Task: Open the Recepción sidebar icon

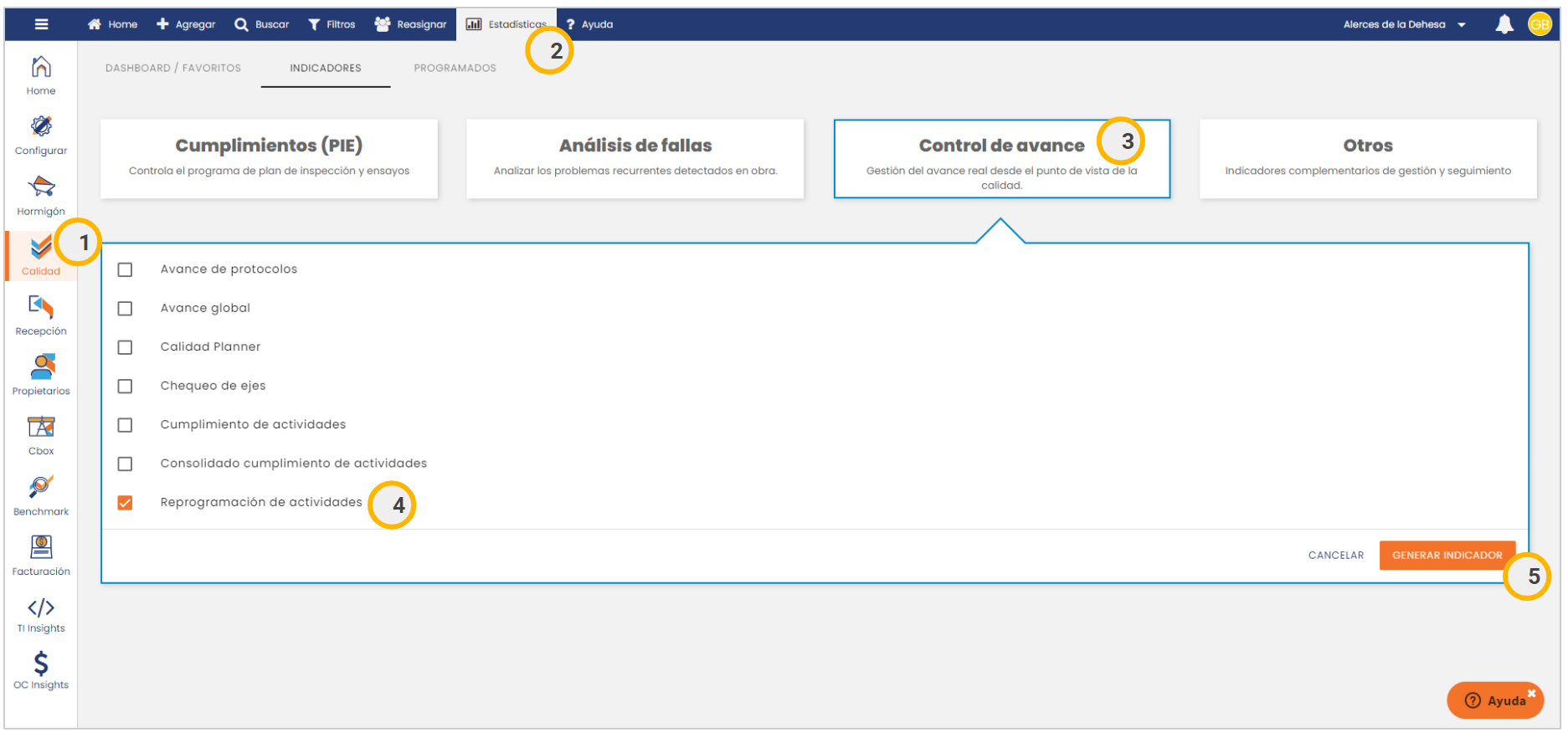Action: (x=41, y=307)
